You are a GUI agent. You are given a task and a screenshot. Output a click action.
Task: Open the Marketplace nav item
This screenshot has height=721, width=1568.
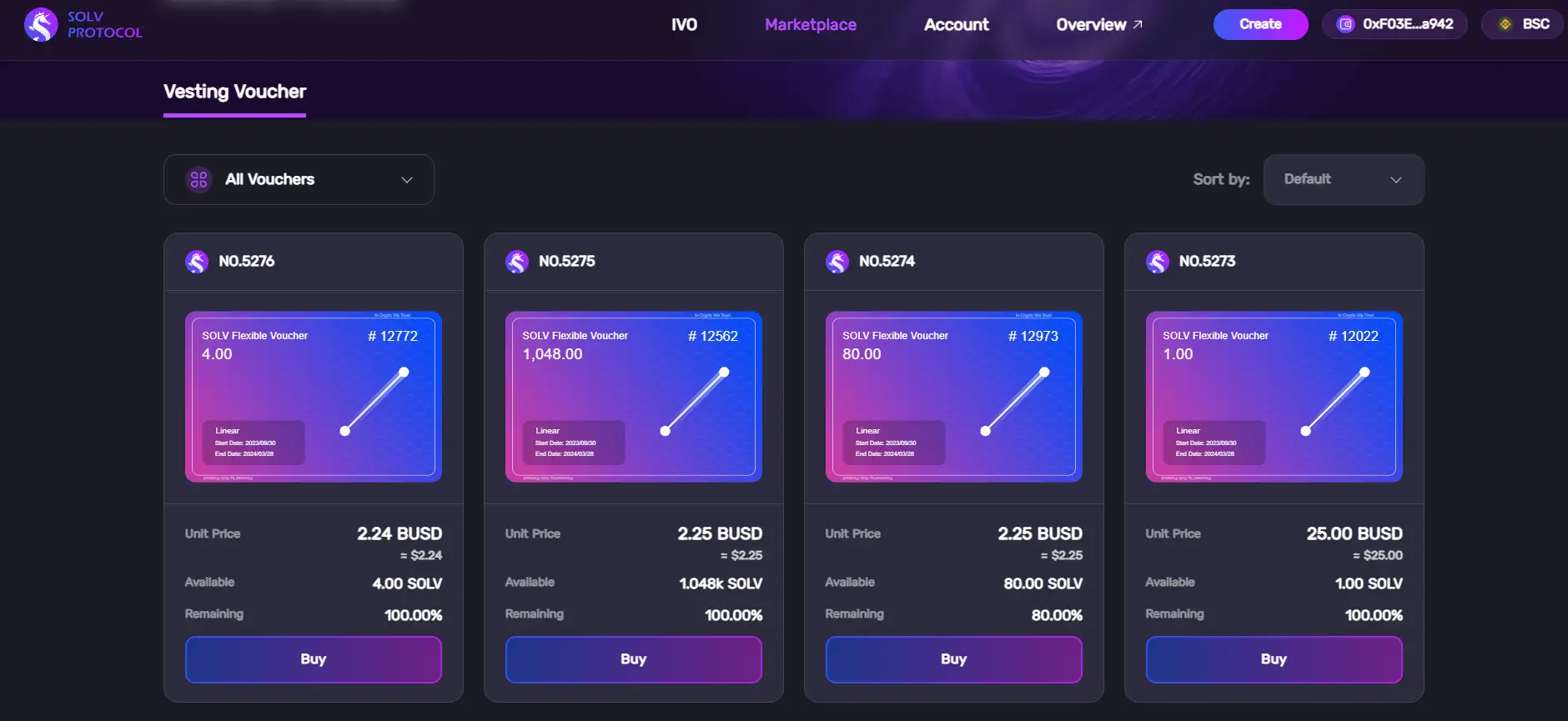click(810, 25)
